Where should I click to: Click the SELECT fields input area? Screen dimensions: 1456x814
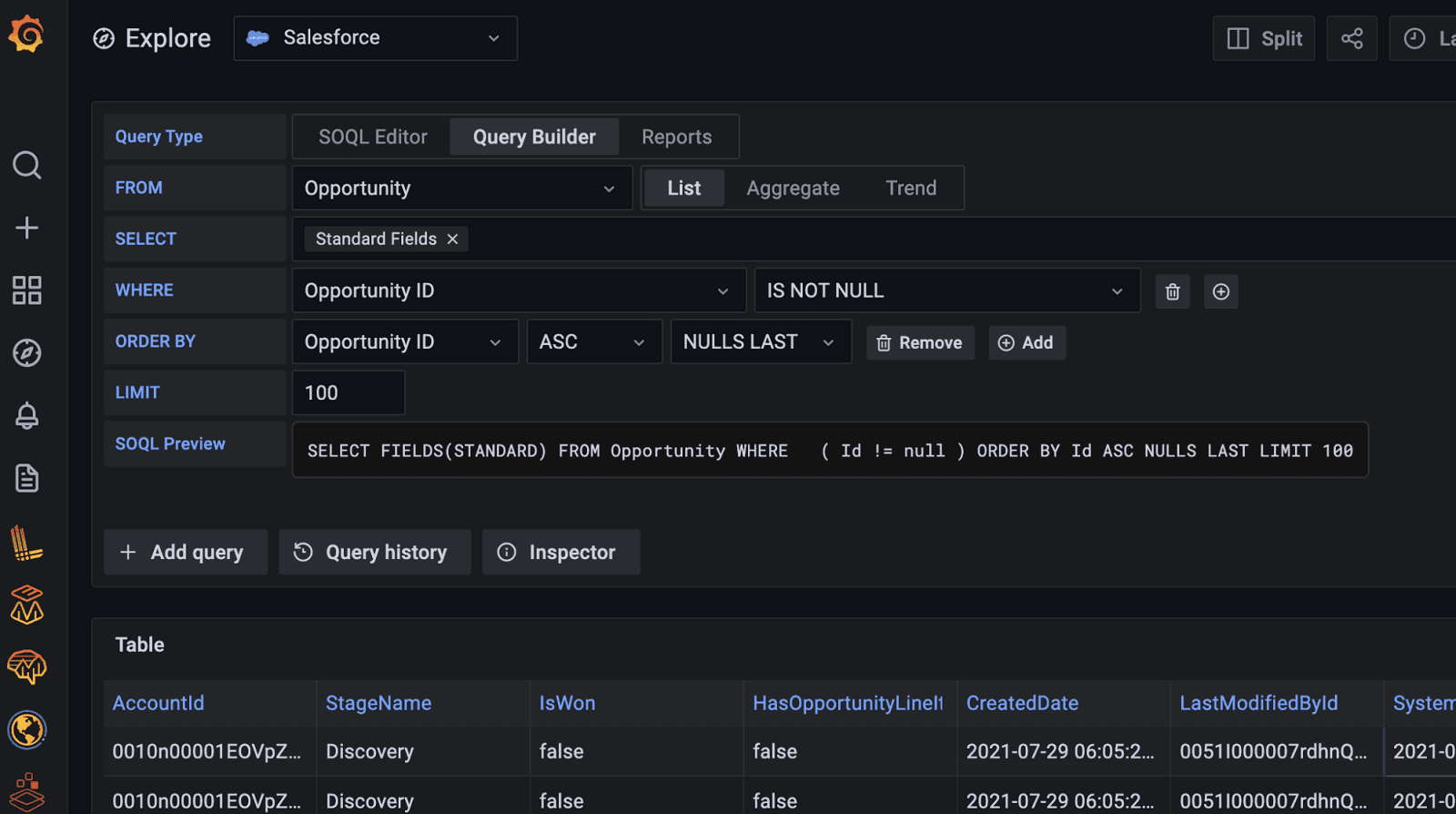coord(874,239)
